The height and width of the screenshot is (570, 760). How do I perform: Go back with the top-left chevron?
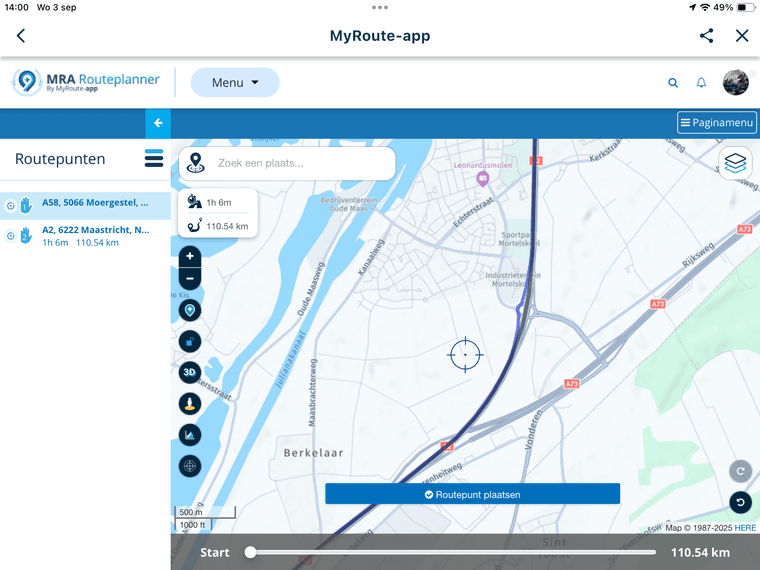click(x=21, y=35)
